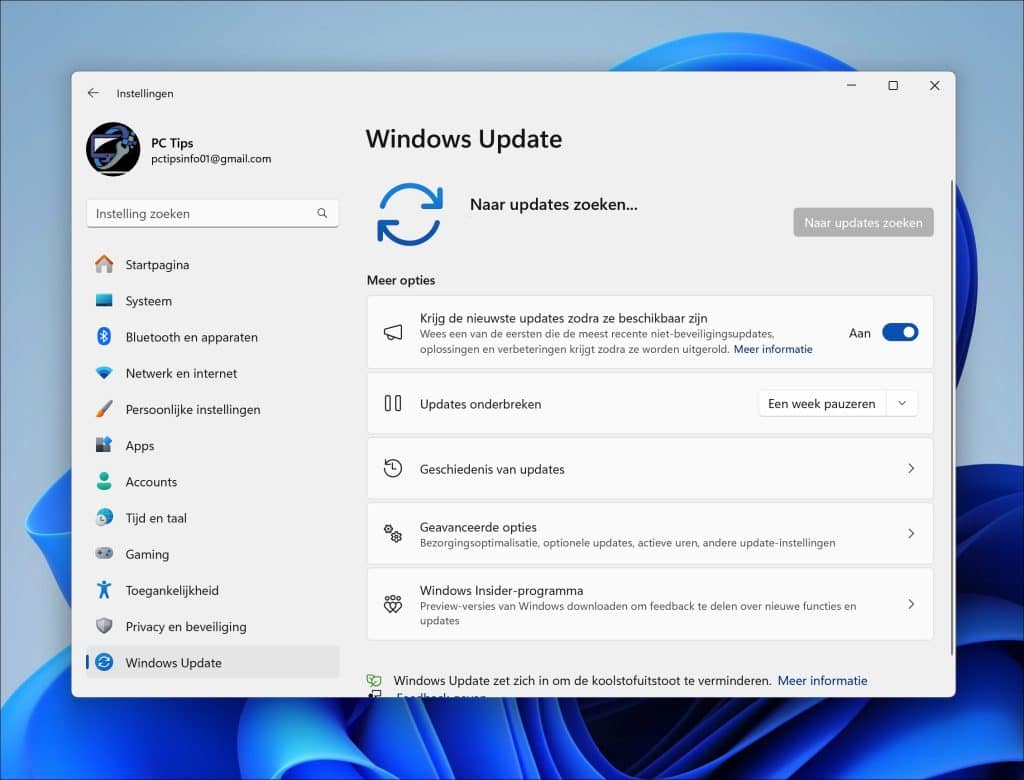Screen dimensions: 1024x780
Task: Click the Privacy en beveiliging shield icon
Action: coord(104,626)
